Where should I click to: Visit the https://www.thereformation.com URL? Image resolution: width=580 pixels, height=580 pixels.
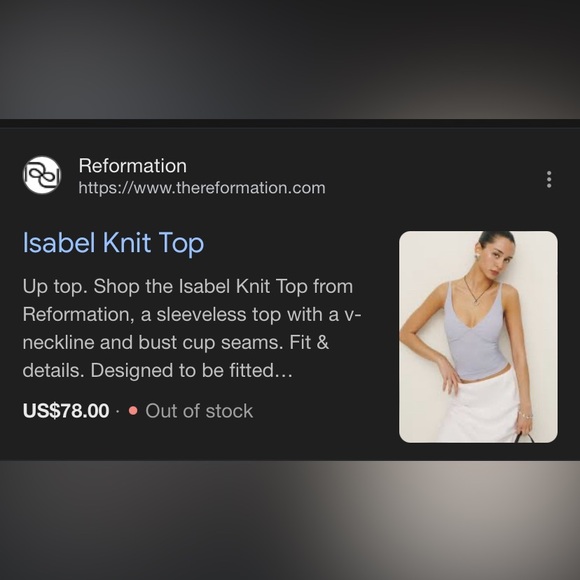(202, 188)
